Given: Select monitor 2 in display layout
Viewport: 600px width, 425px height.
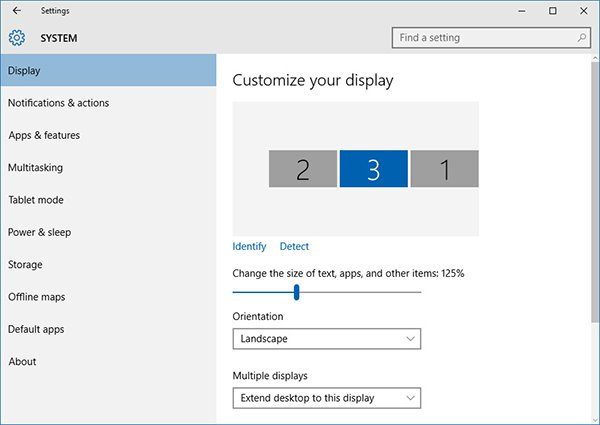Looking at the screenshot, I should pos(302,169).
